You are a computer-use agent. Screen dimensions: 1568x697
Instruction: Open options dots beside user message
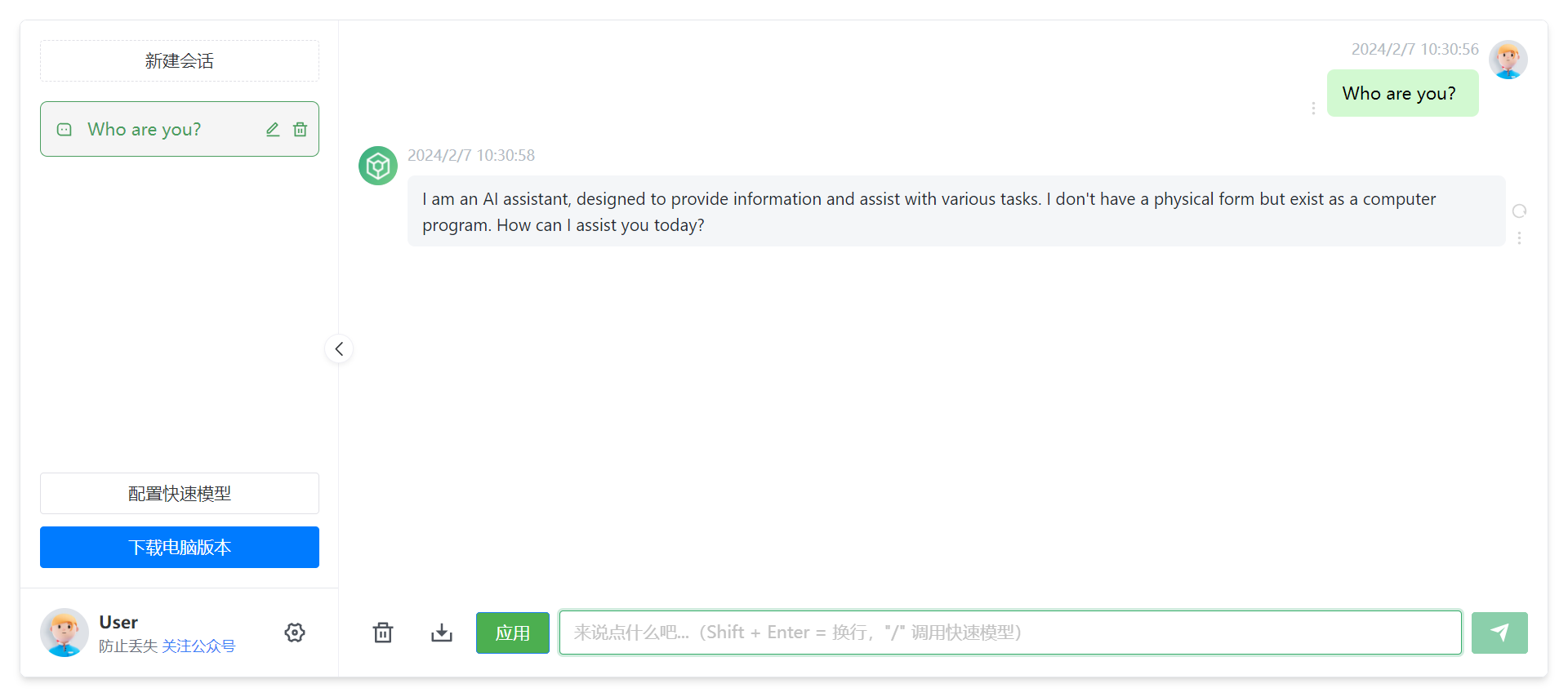point(1313,109)
